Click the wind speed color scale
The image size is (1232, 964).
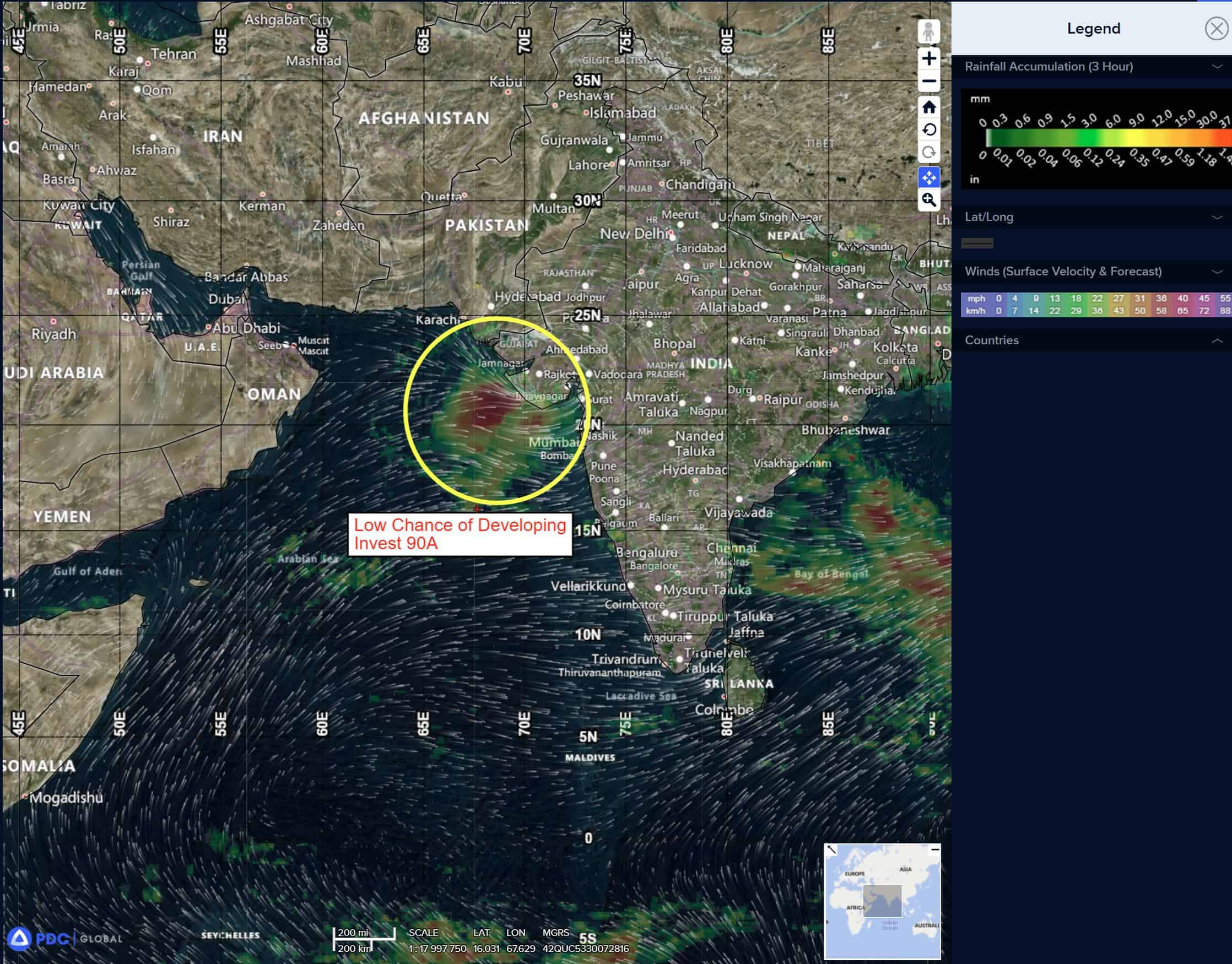(x=1095, y=305)
